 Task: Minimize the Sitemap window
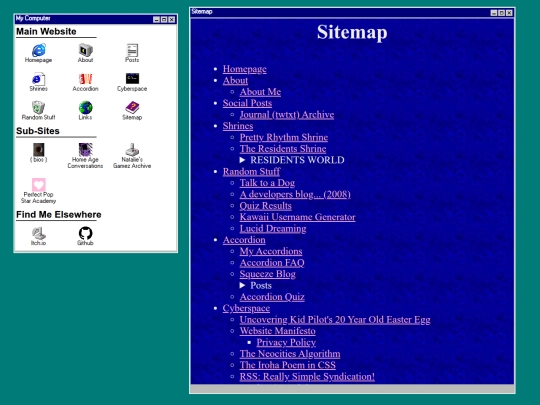494,13
